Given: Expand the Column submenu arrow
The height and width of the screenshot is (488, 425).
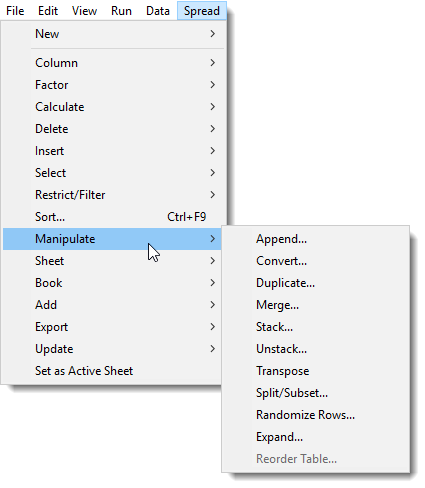Looking at the screenshot, I should [x=212, y=63].
